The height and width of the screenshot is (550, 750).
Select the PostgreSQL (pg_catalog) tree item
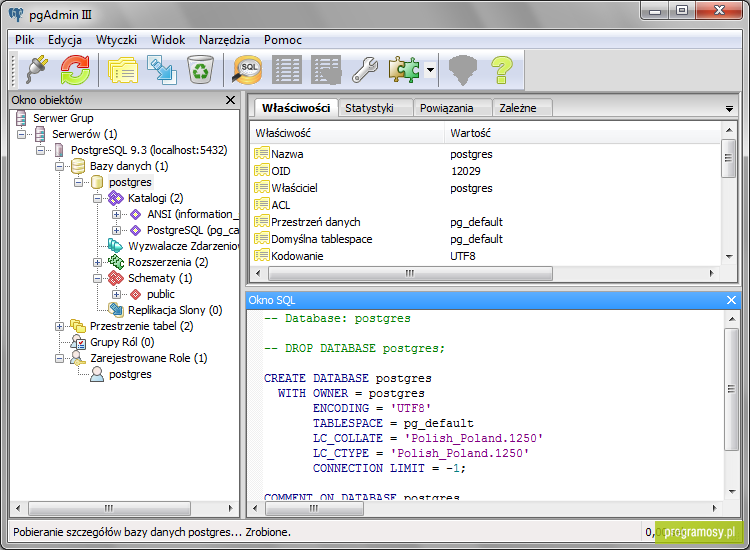pyautogui.click(x=192, y=230)
